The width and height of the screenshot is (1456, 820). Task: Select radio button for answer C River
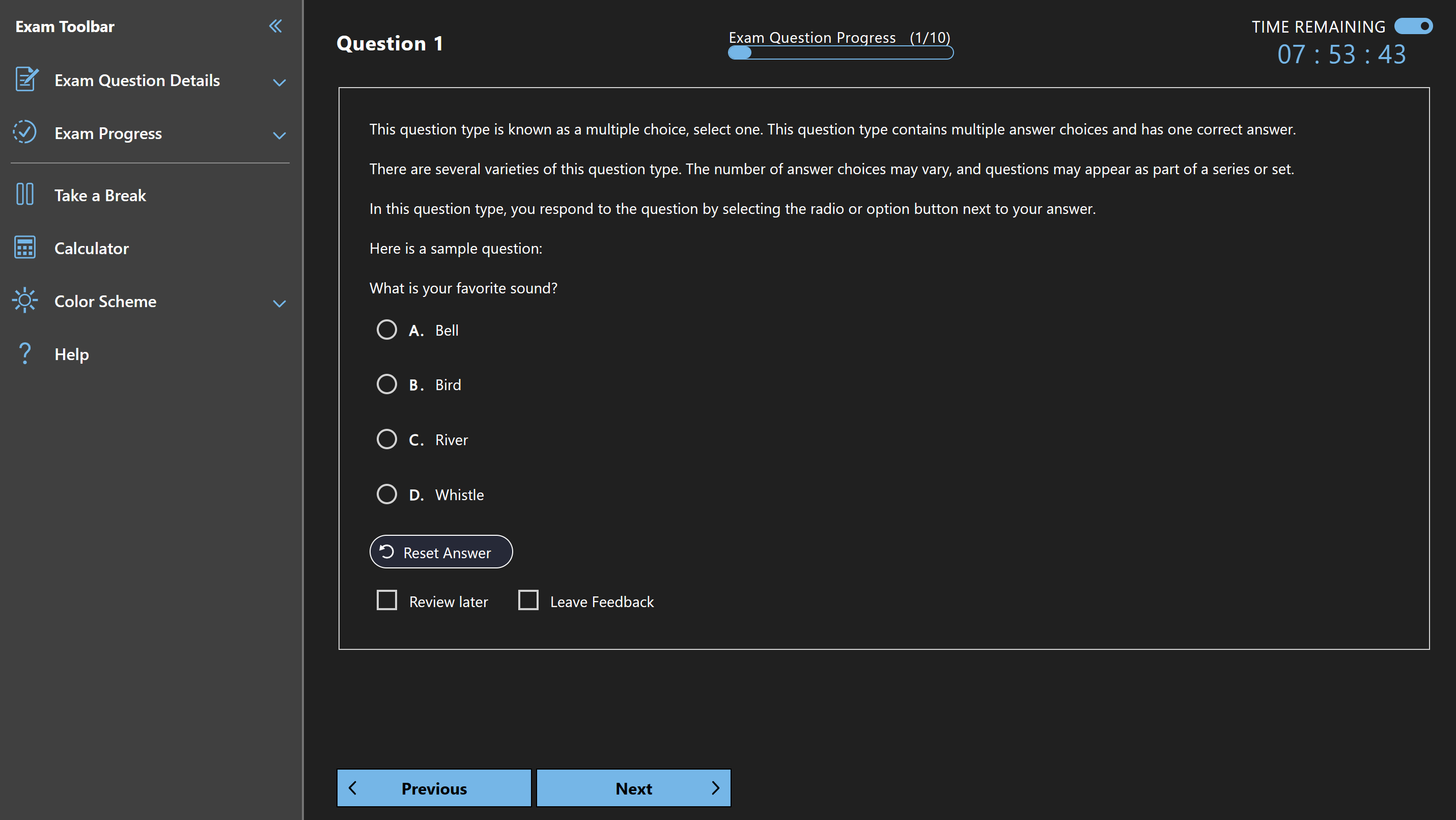[387, 439]
